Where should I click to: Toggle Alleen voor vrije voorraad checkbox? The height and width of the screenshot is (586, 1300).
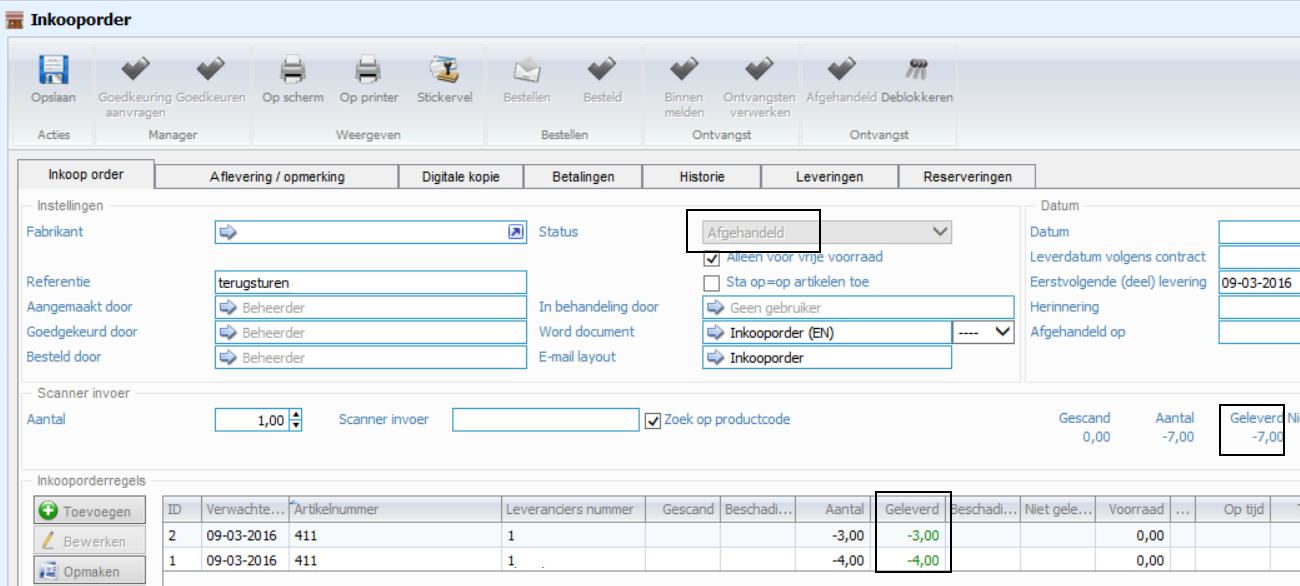pyautogui.click(x=712, y=258)
